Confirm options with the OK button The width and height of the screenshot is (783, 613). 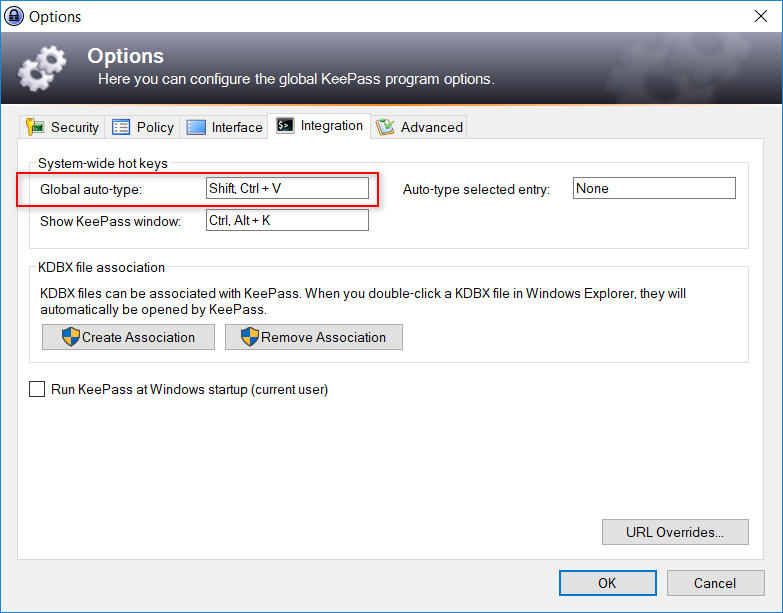point(608,583)
